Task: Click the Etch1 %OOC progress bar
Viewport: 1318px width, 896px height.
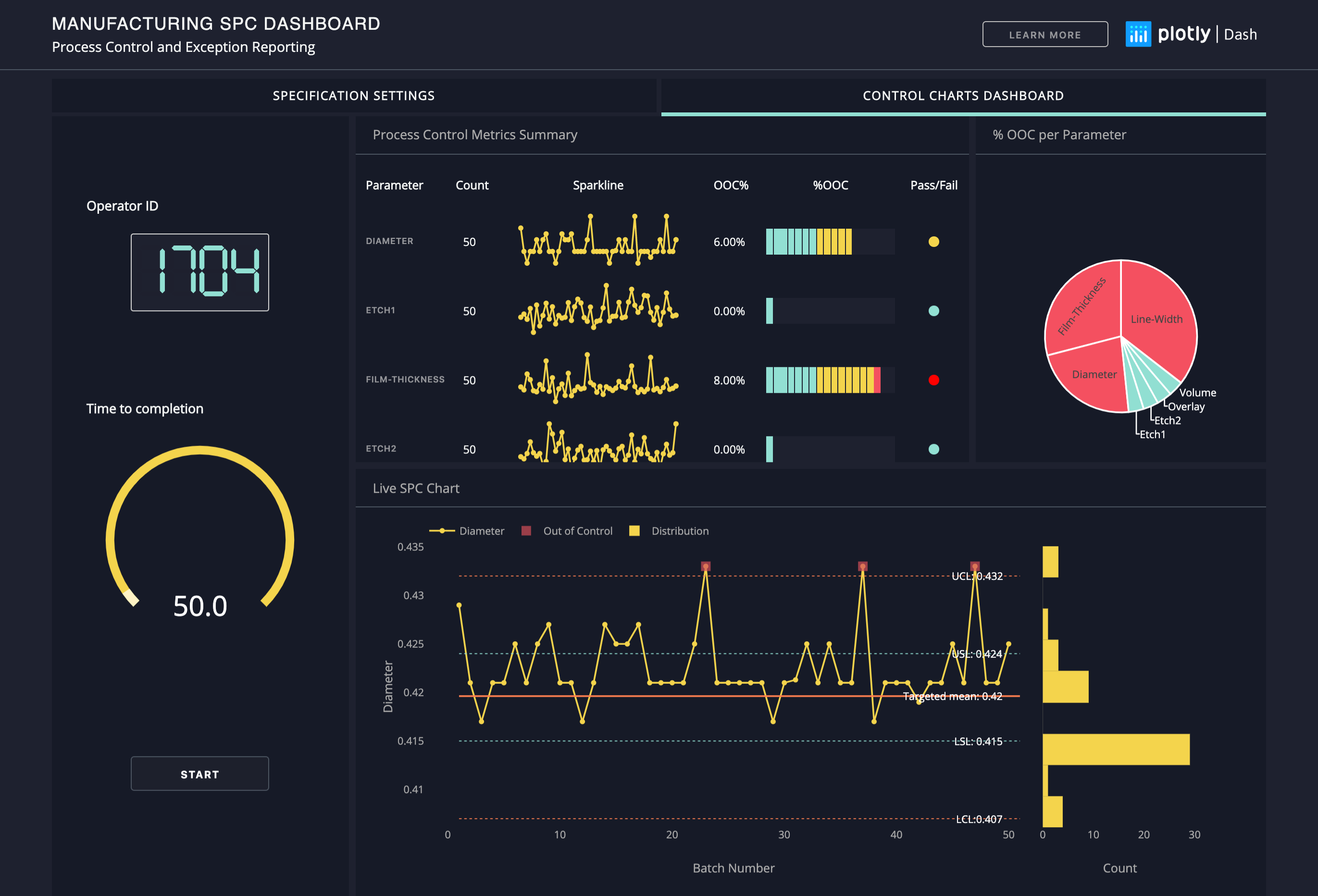Action: [x=830, y=311]
